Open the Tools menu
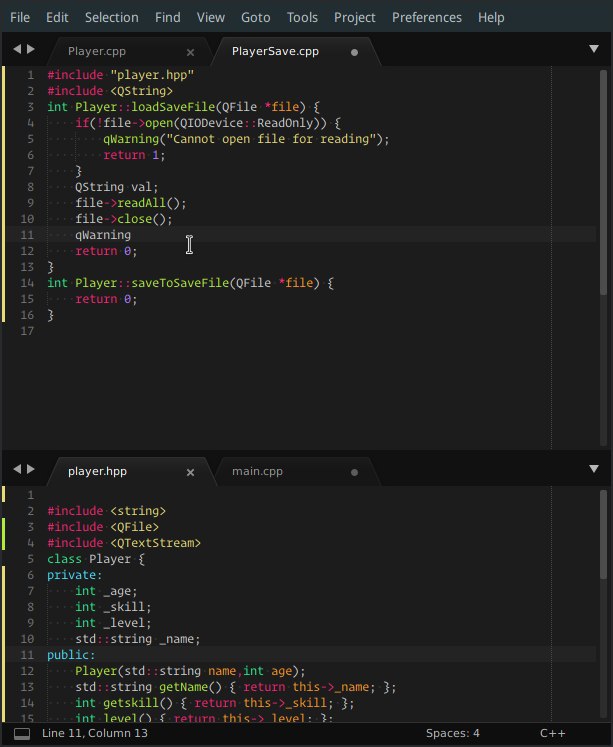Screen dimensions: 613x747 click(302, 17)
